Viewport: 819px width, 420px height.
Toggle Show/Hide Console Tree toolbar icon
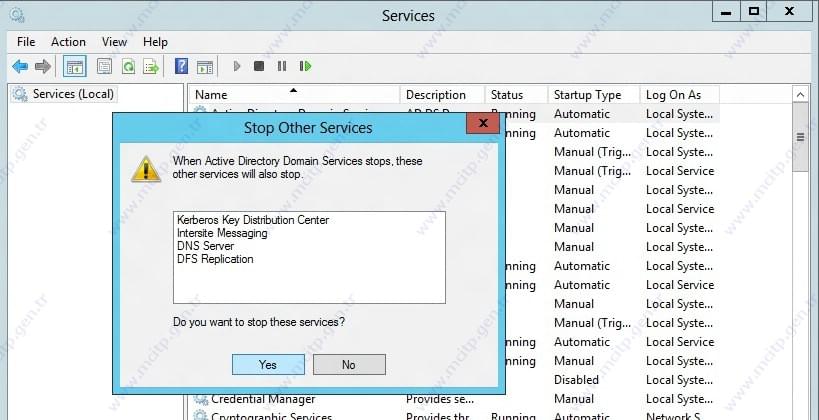click(x=75, y=66)
